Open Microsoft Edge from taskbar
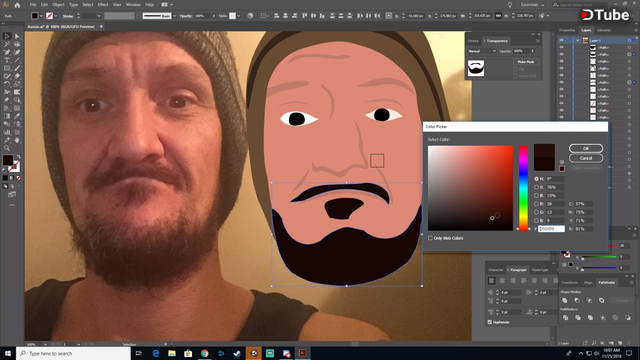This screenshot has width=640, height=360. (156, 353)
